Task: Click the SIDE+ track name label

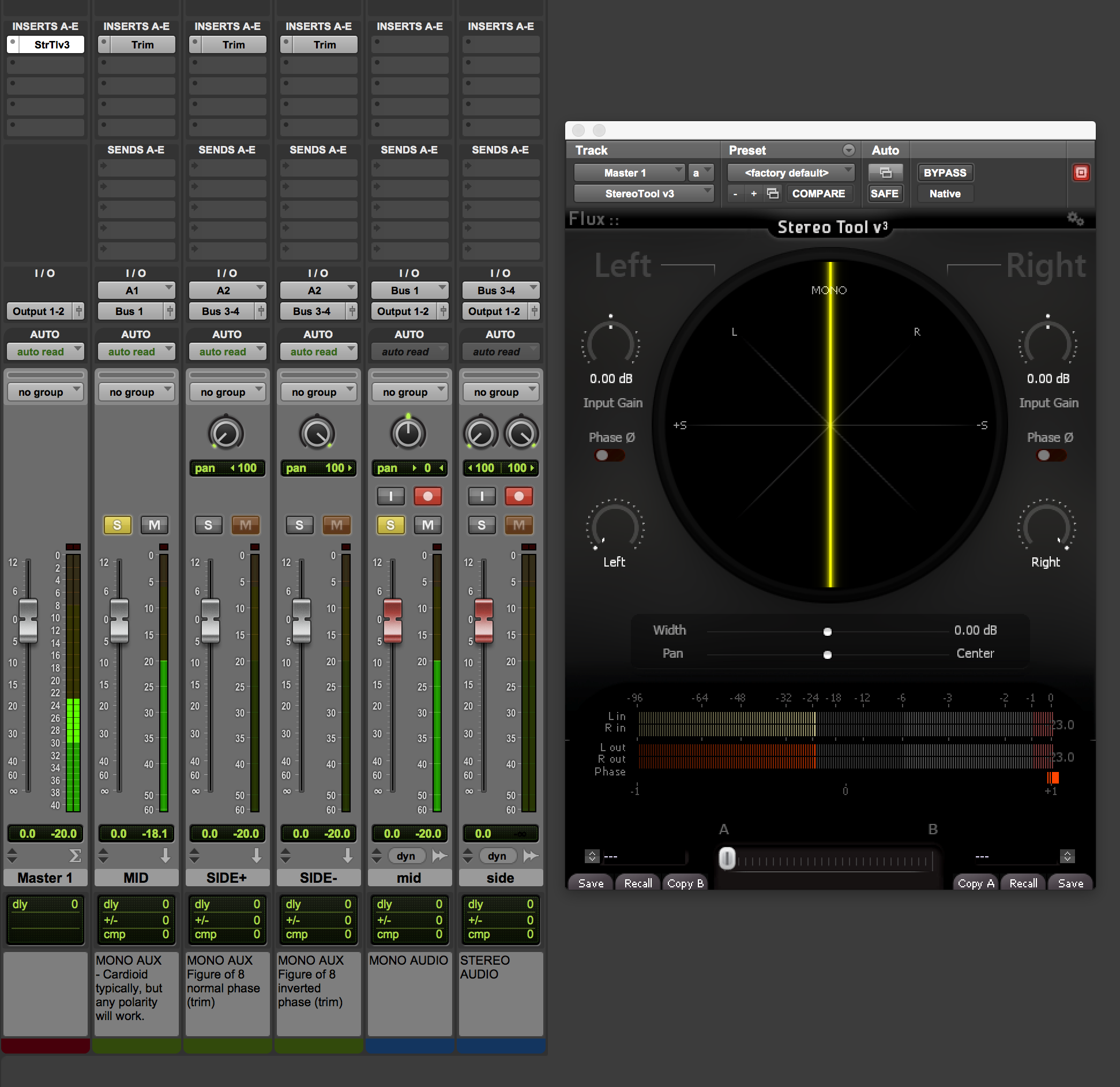Action: click(x=227, y=878)
